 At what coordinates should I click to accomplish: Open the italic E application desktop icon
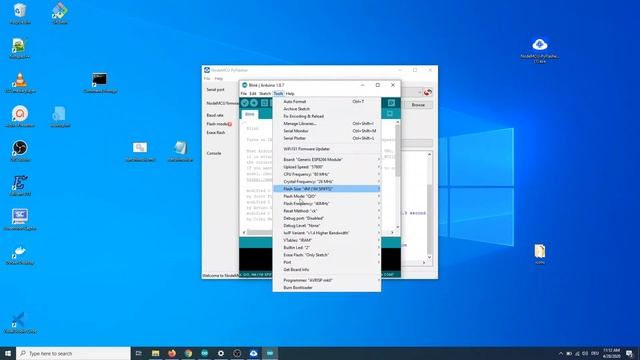[x=20, y=185]
